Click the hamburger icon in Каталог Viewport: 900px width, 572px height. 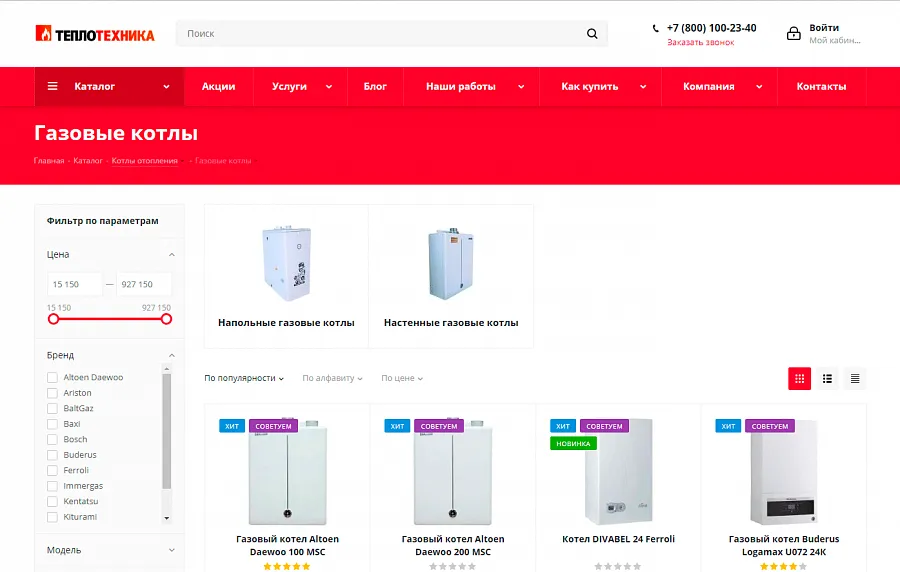[52, 86]
